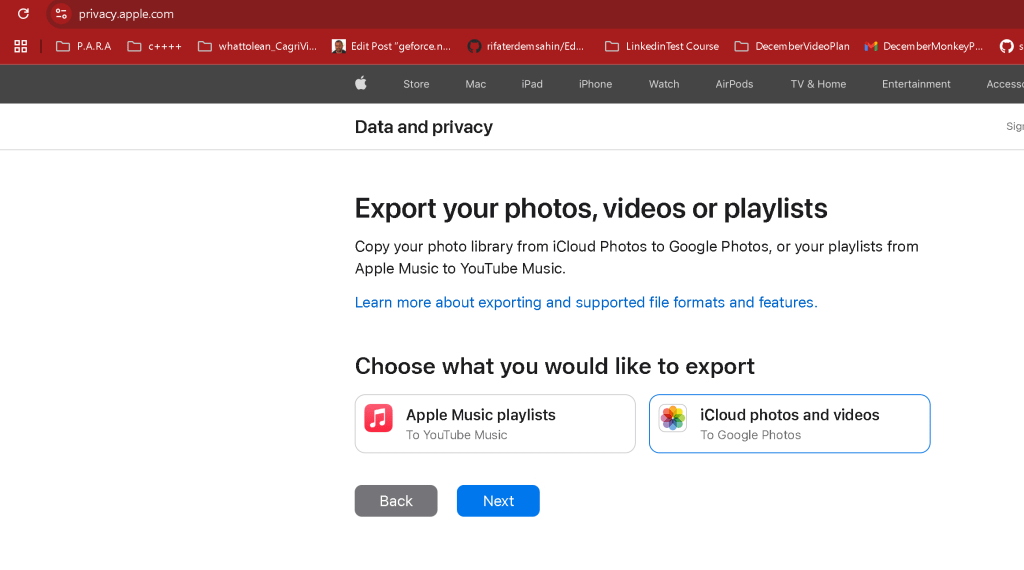This screenshot has width=1024, height=570.
Task: Open the Store menu item
Action: (416, 84)
